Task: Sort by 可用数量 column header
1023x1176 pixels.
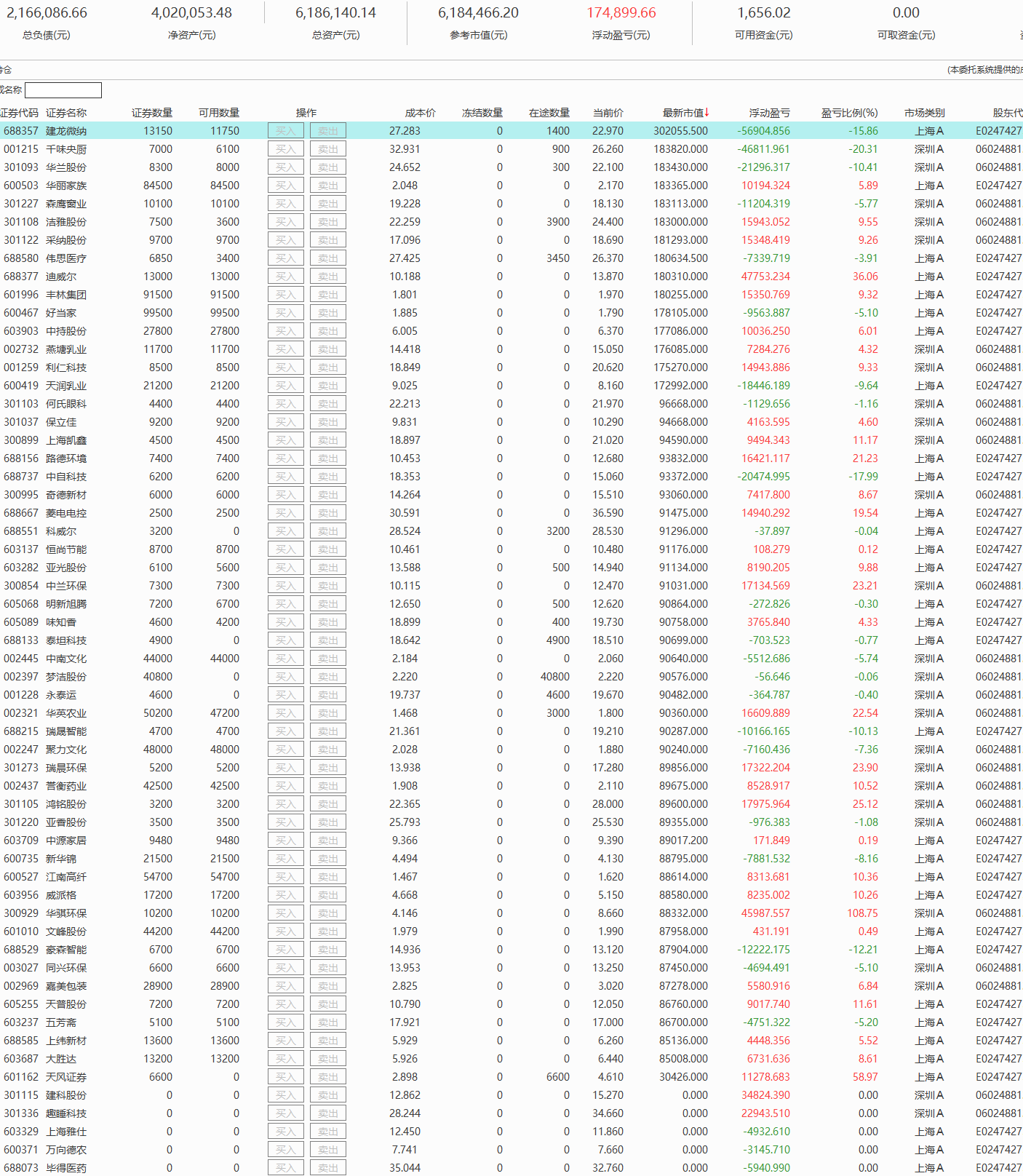Action: point(219,113)
